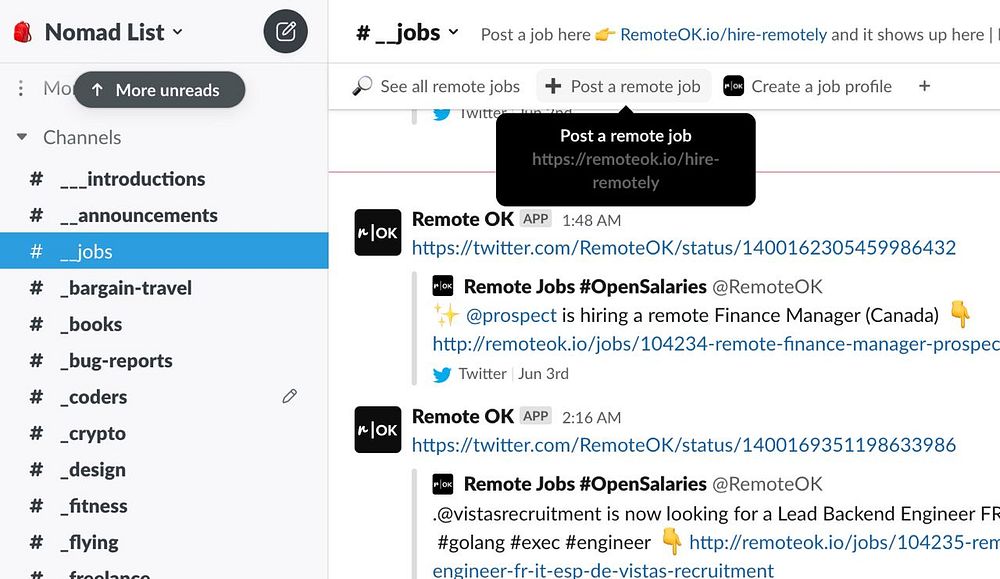This screenshot has width=1000, height=579.
Task: Click the Create a job profile bookmark
Action: pyautogui.click(x=807, y=86)
